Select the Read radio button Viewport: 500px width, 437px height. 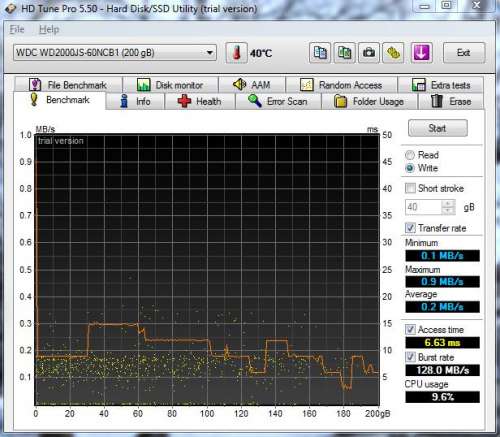click(x=410, y=155)
